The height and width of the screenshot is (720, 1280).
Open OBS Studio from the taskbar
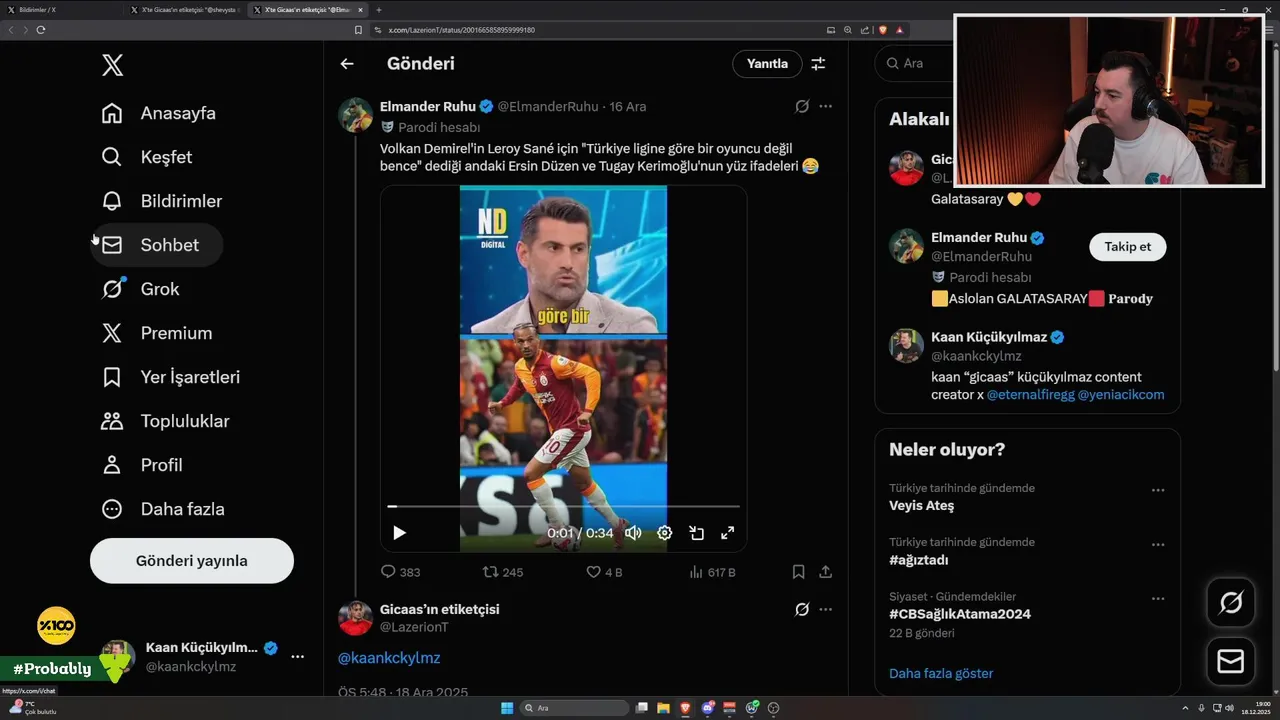[773, 708]
